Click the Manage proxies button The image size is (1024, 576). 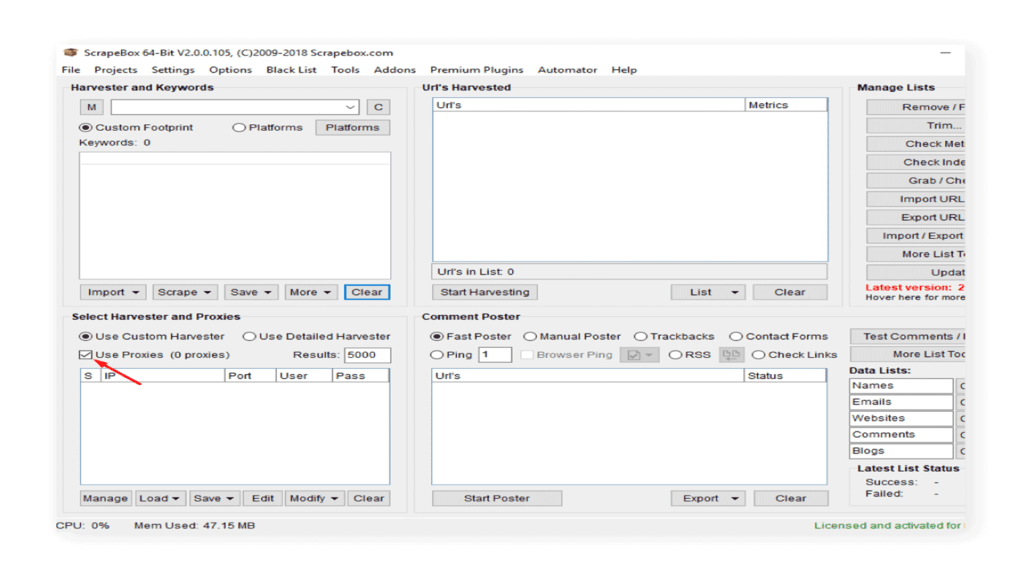[105, 498]
